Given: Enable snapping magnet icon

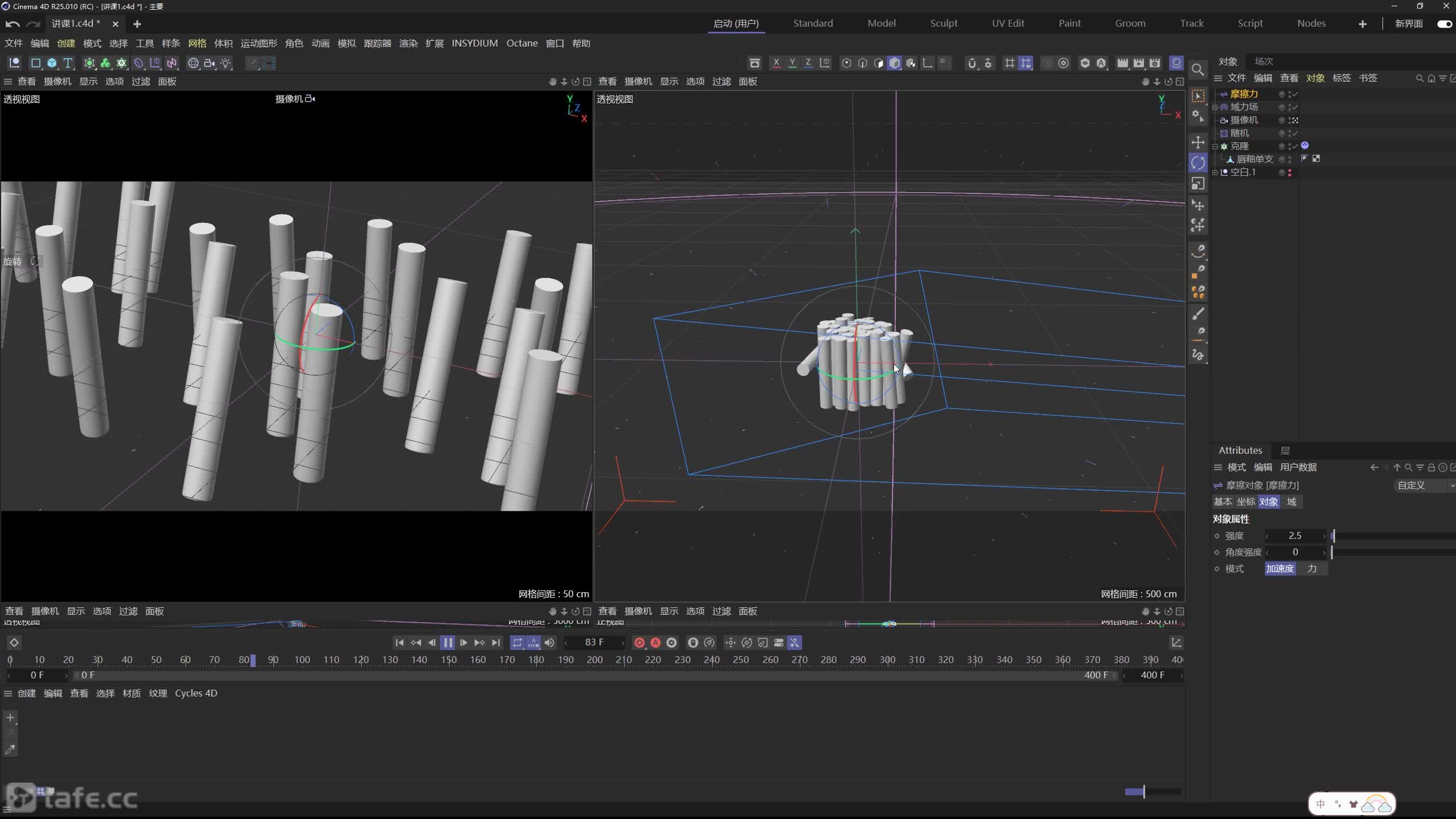Looking at the screenshot, I should (972, 63).
